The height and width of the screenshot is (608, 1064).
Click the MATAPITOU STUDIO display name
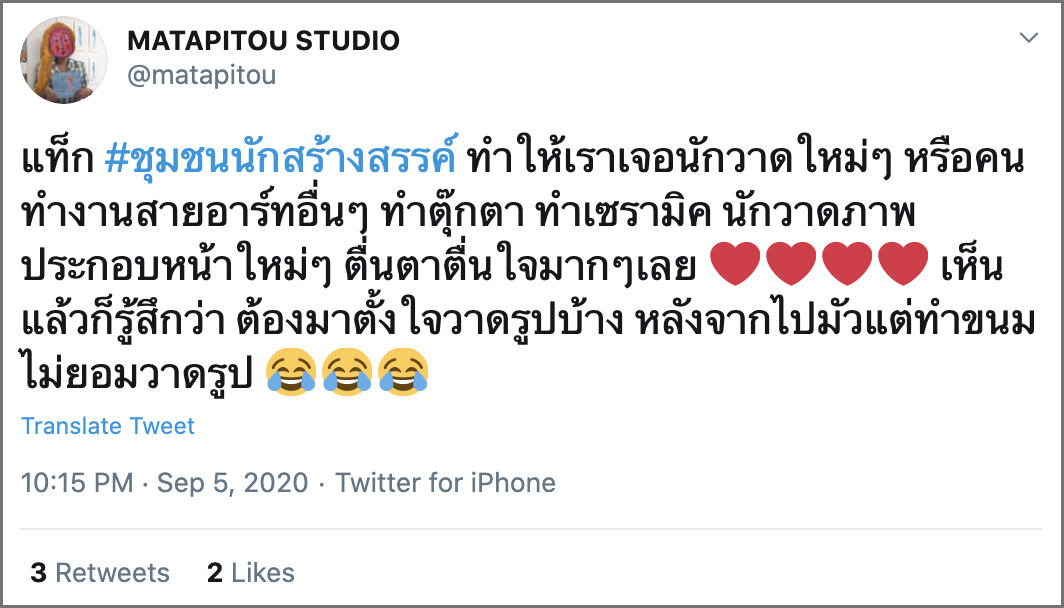click(x=263, y=41)
